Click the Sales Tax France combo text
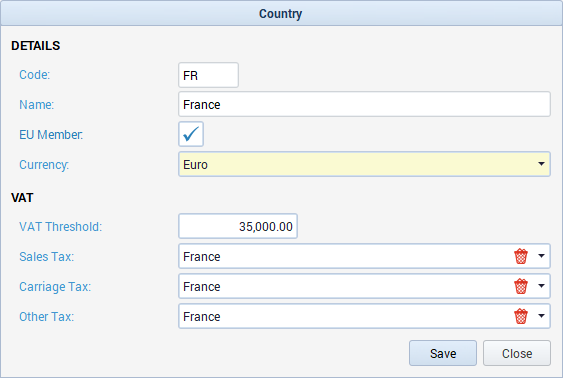This screenshot has width=563, height=378. [202, 257]
